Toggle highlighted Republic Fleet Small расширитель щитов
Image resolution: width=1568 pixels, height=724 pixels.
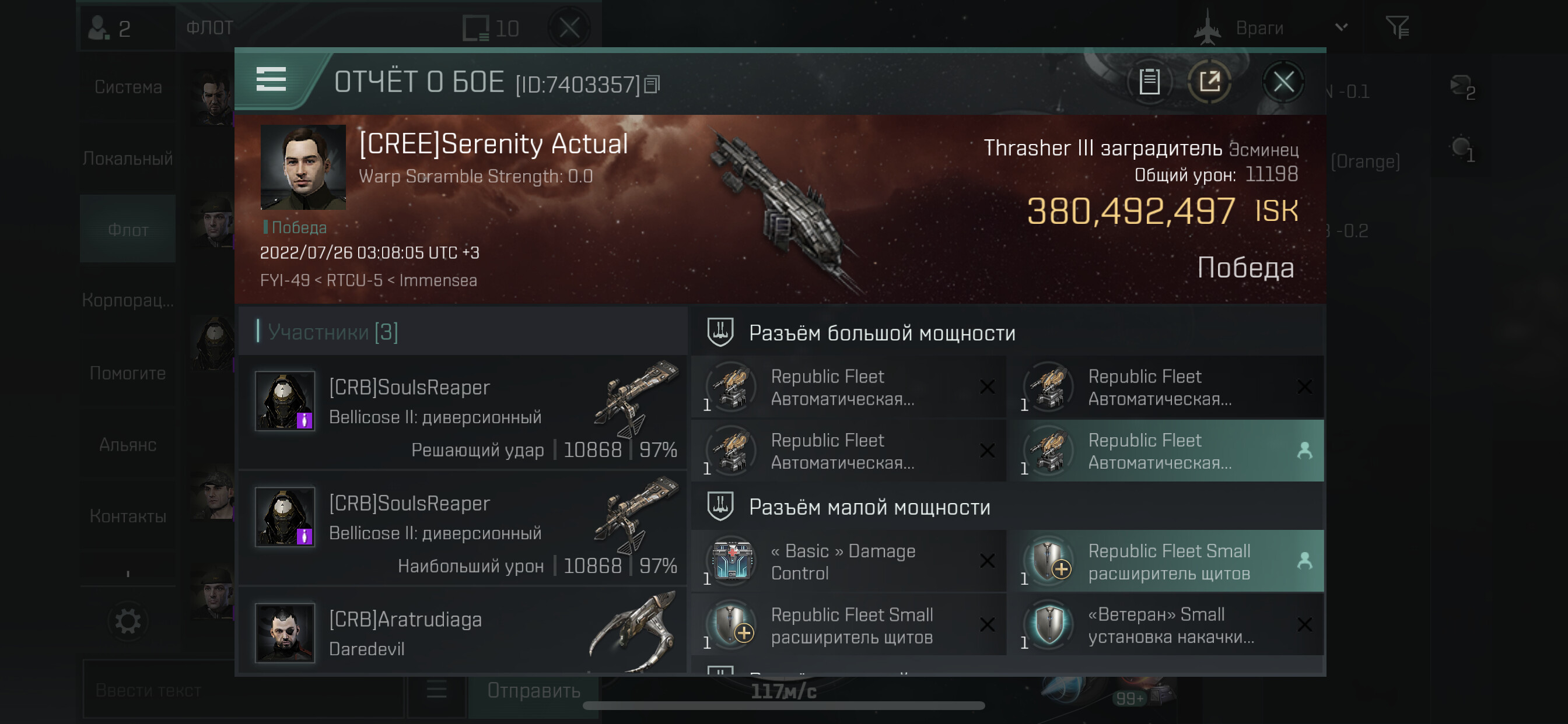pos(1165,561)
